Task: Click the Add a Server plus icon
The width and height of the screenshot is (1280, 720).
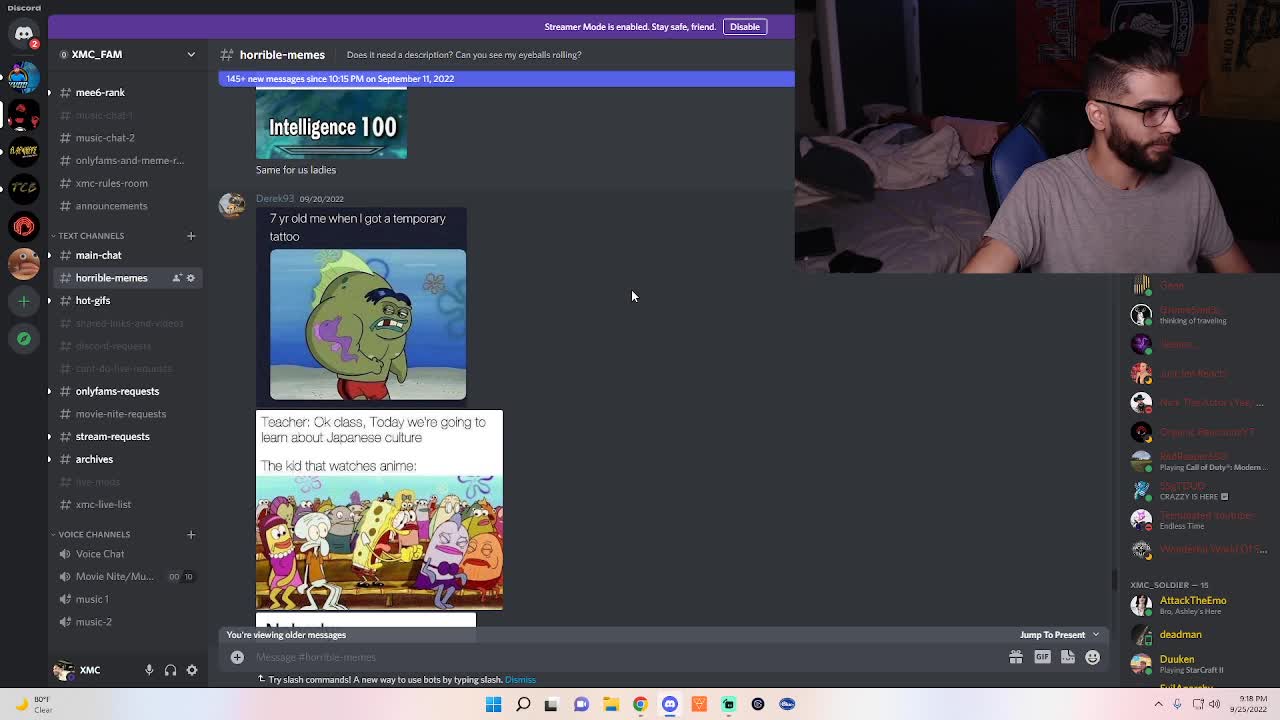Action: (24, 301)
